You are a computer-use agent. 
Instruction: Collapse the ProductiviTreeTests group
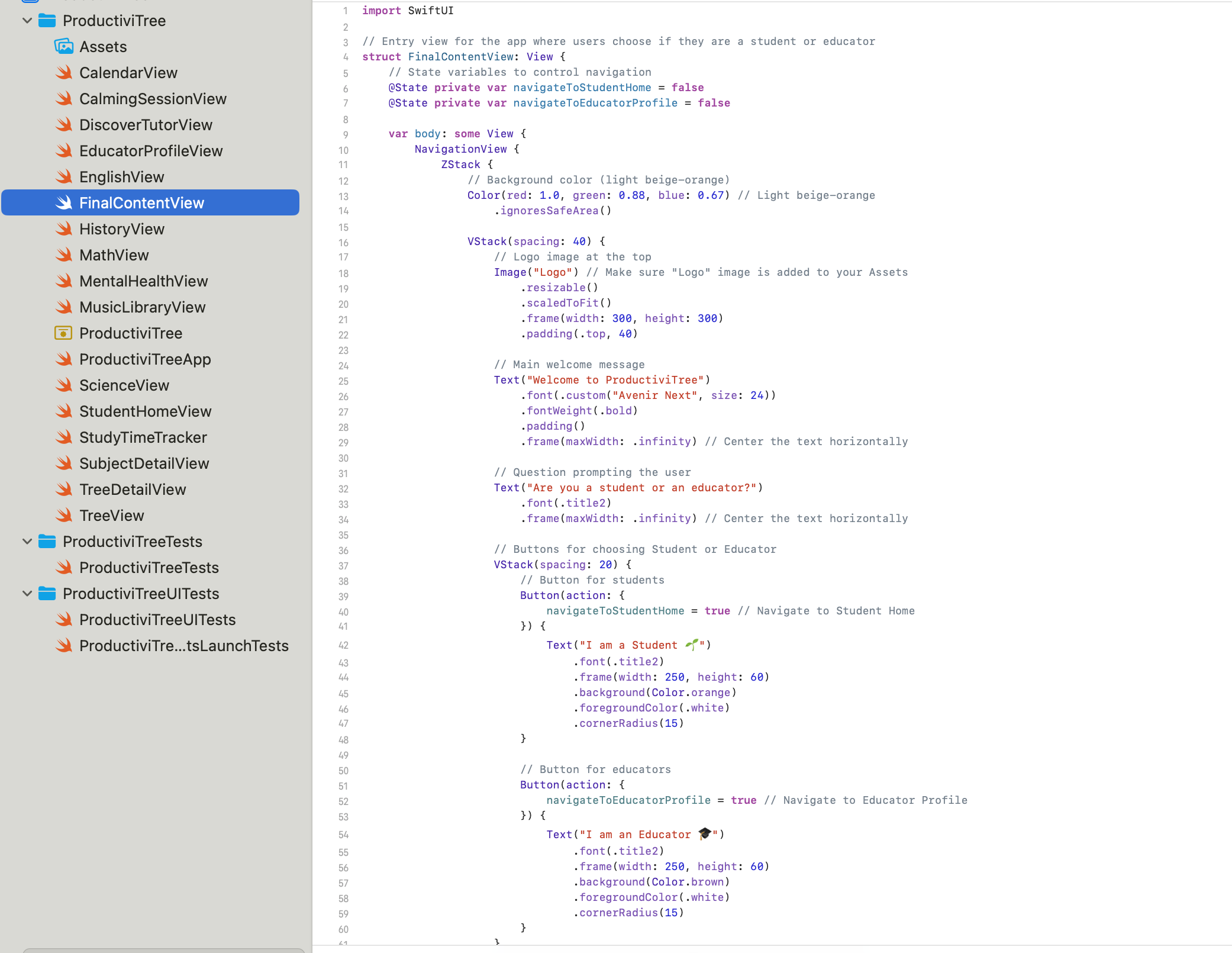tap(27, 542)
